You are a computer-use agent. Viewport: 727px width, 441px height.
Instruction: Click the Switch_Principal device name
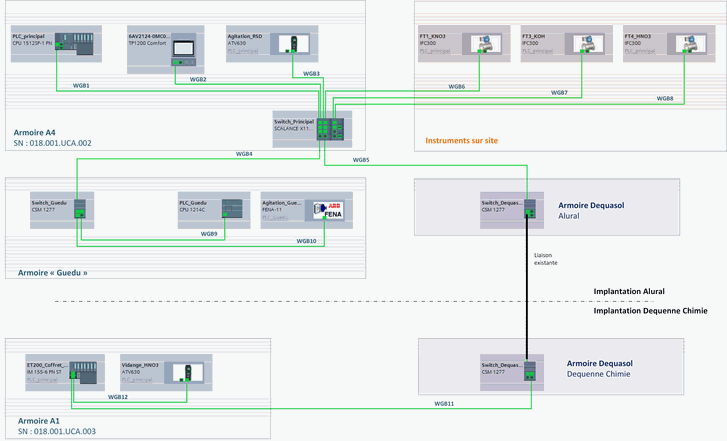click(294, 122)
